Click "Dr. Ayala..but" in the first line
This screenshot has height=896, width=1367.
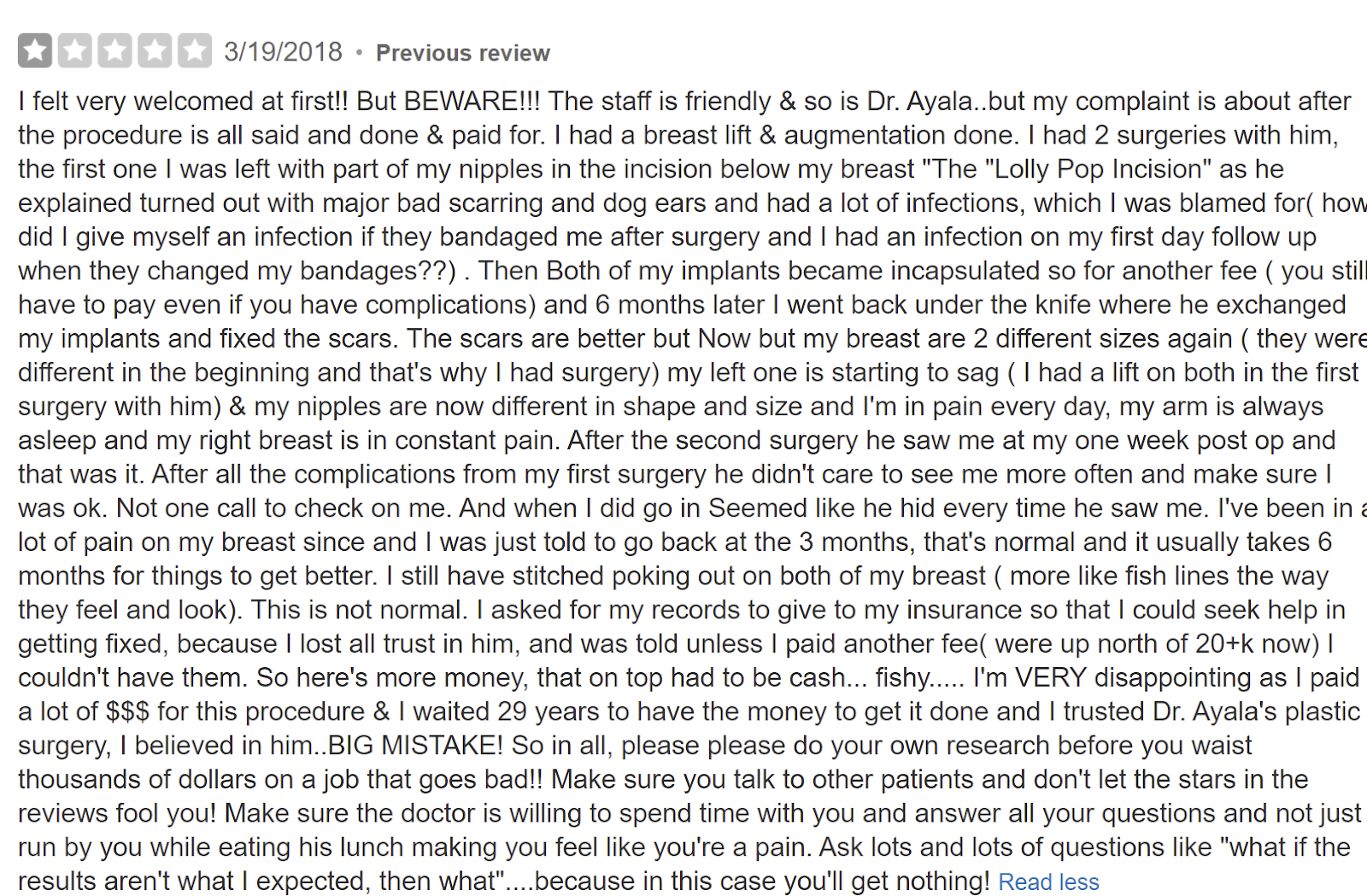[946, 101]
